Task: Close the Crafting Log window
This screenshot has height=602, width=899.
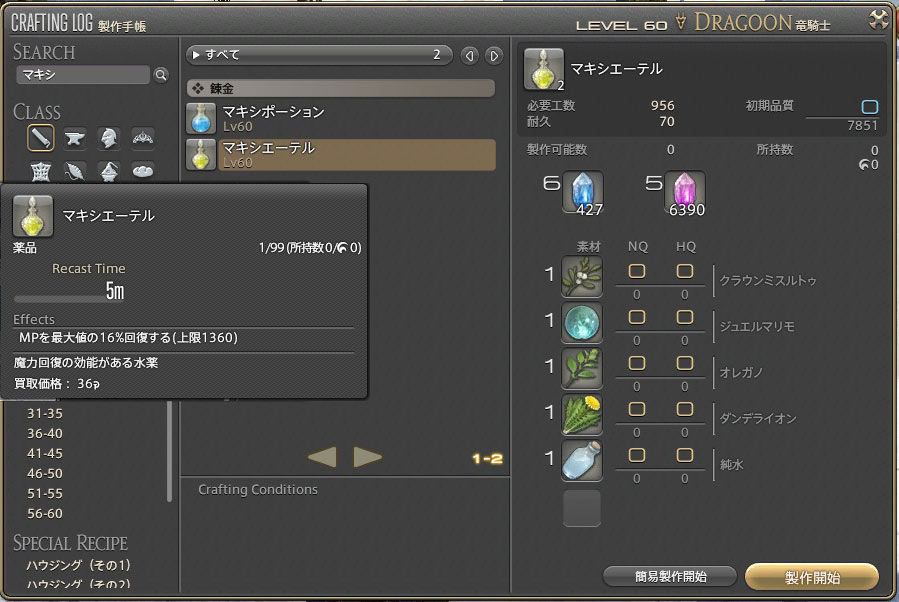Action: [x=878, y=19]
